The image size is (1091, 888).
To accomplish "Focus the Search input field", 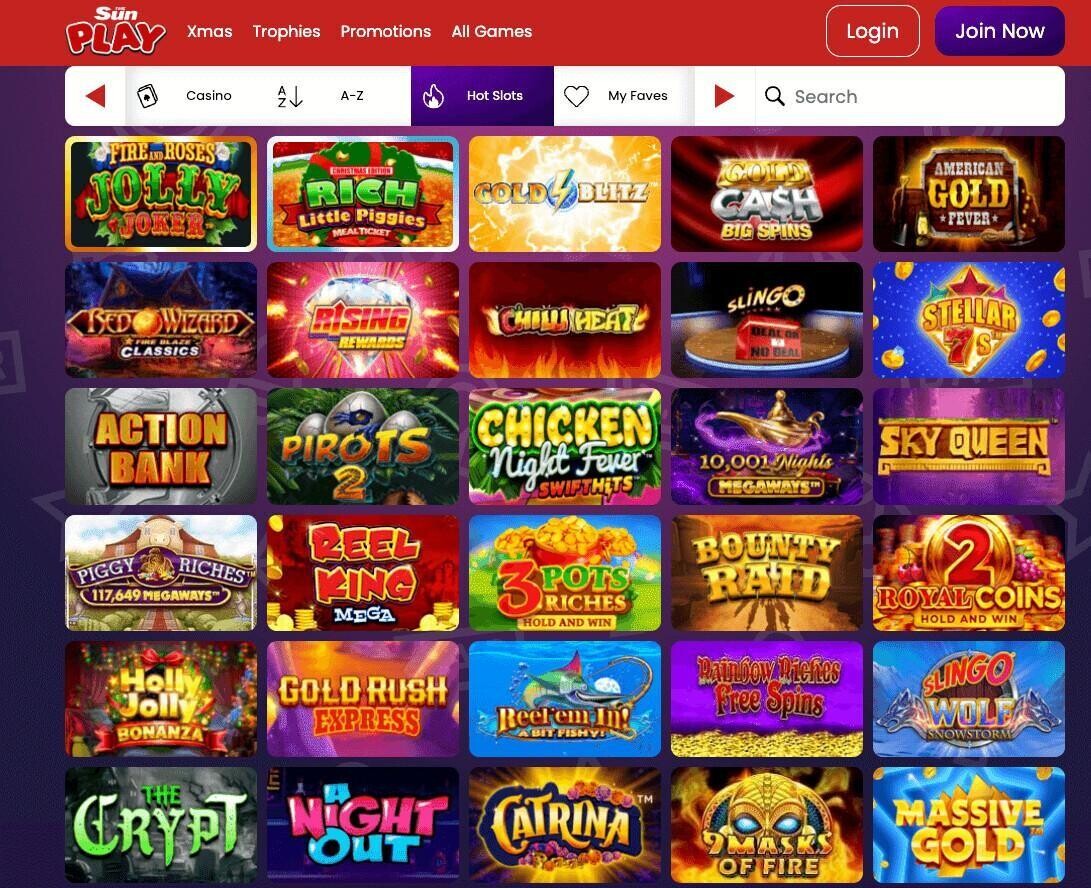I will [x=909, y=96].
